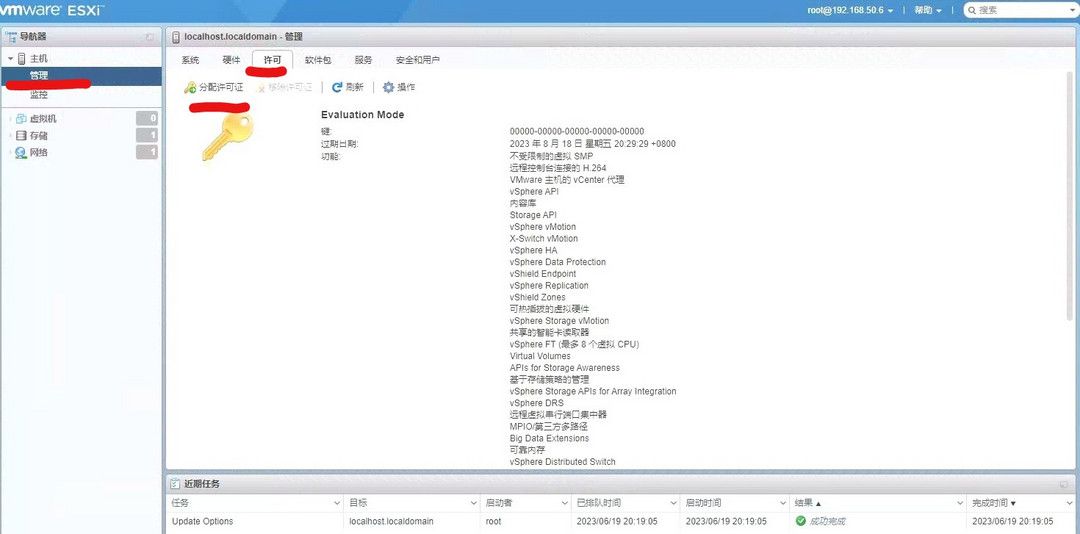Click the Refresh icon (刷新)
1080x534 pixels.
coord(337,88)
